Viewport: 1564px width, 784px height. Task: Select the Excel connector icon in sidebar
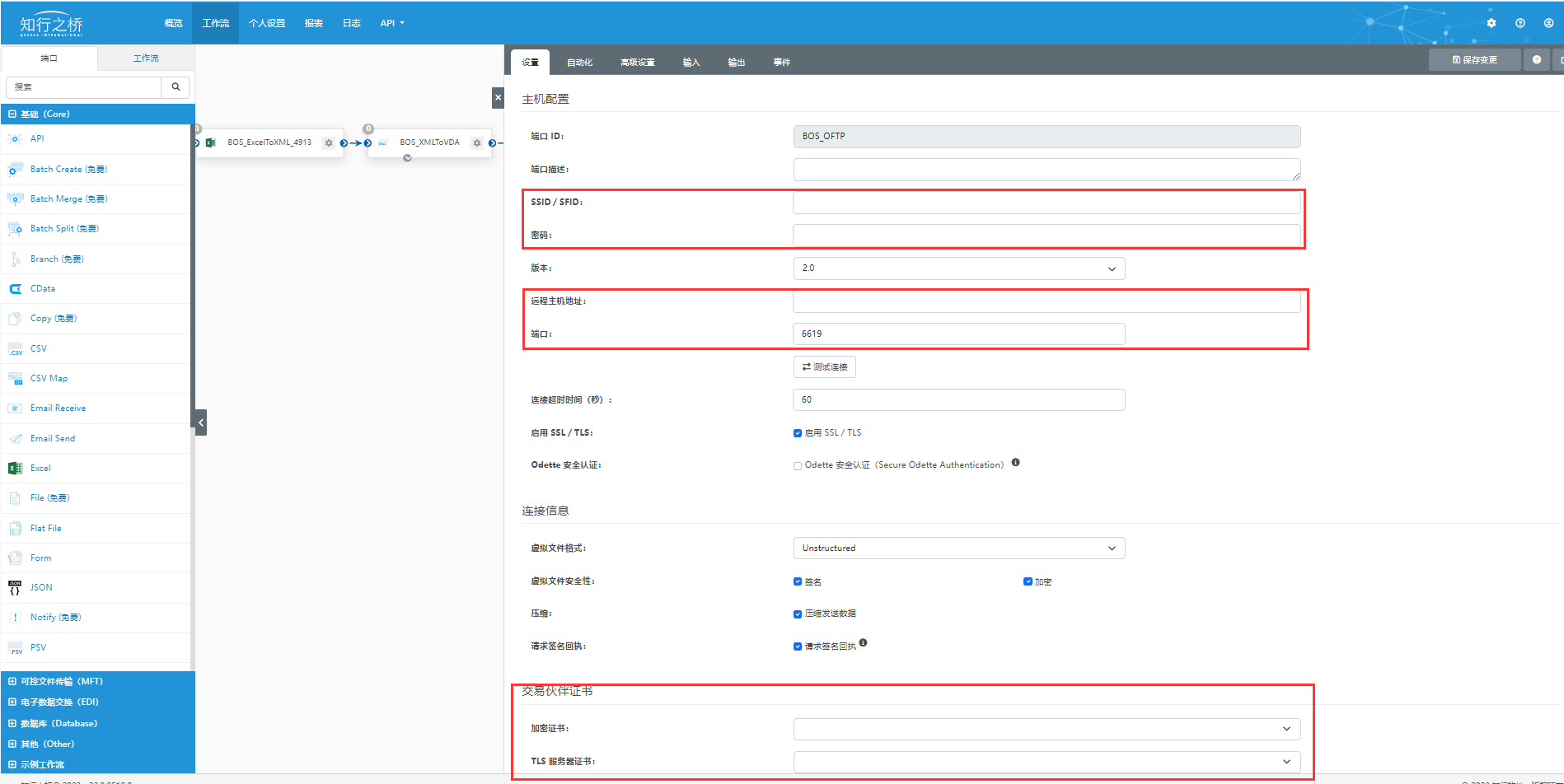[x=15, y=469]
